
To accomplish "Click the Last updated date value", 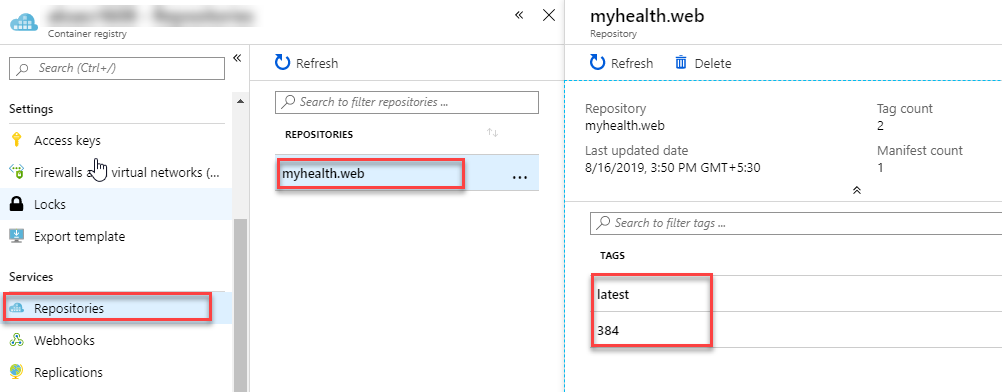I will (672, 168).
